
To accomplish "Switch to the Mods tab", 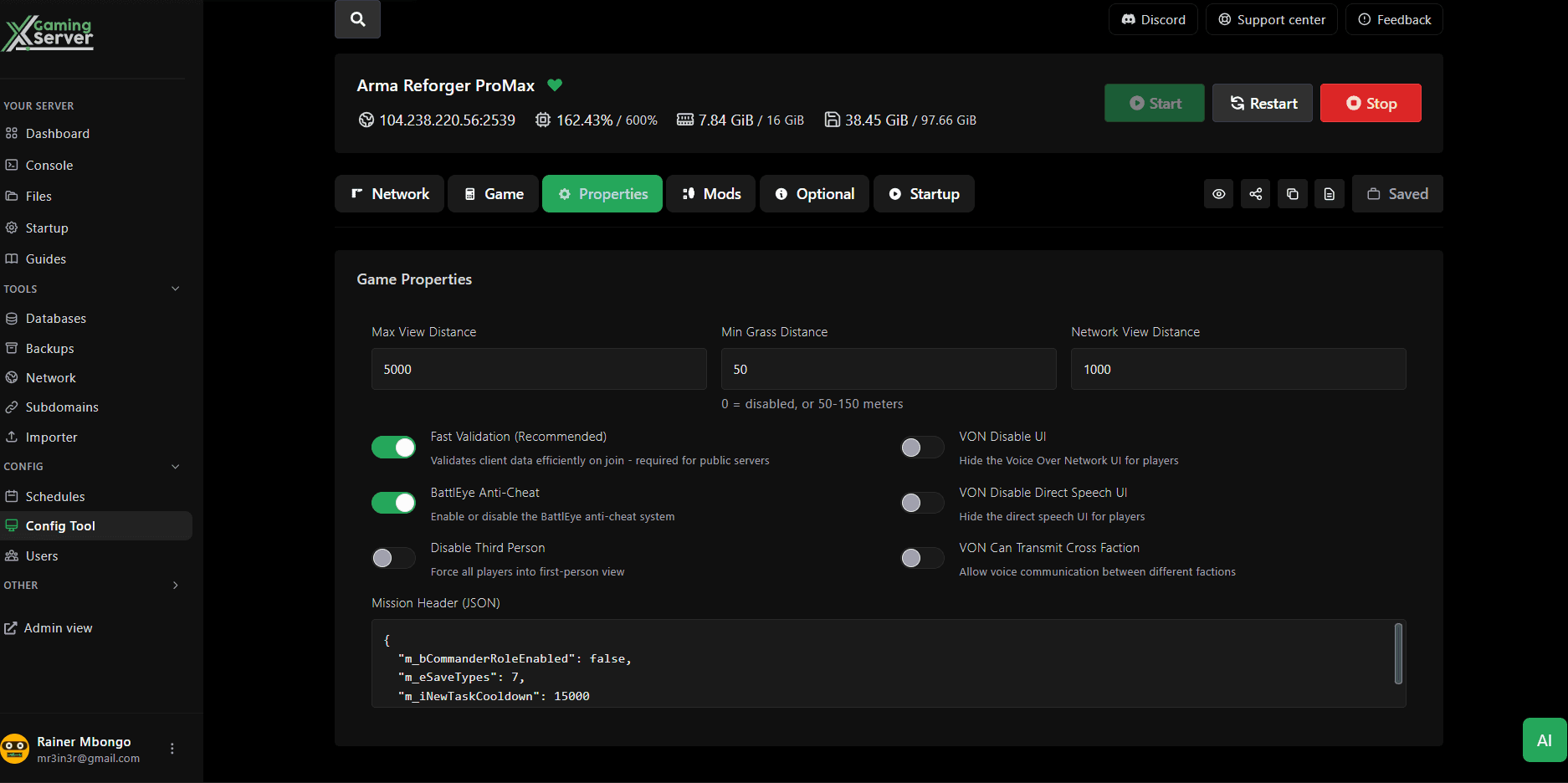I will pos(710,193).
